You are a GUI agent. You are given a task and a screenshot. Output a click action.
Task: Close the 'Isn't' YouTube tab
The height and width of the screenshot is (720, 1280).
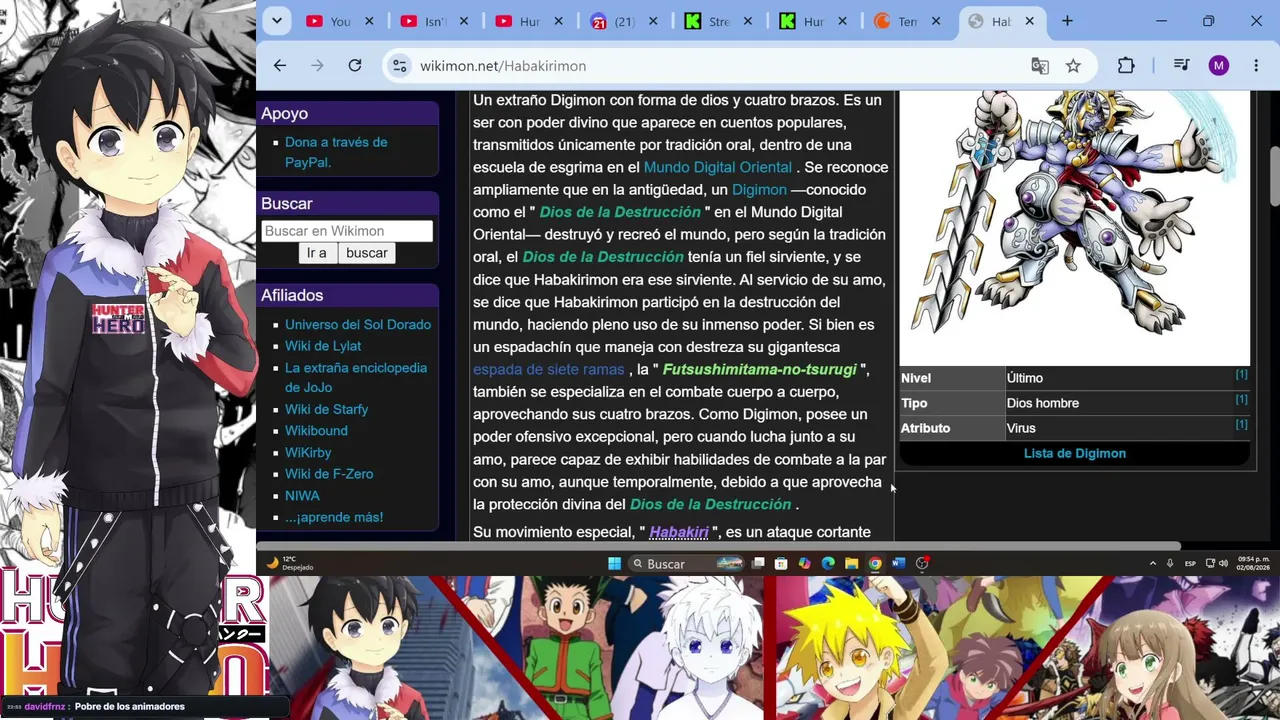pos(464,21)
